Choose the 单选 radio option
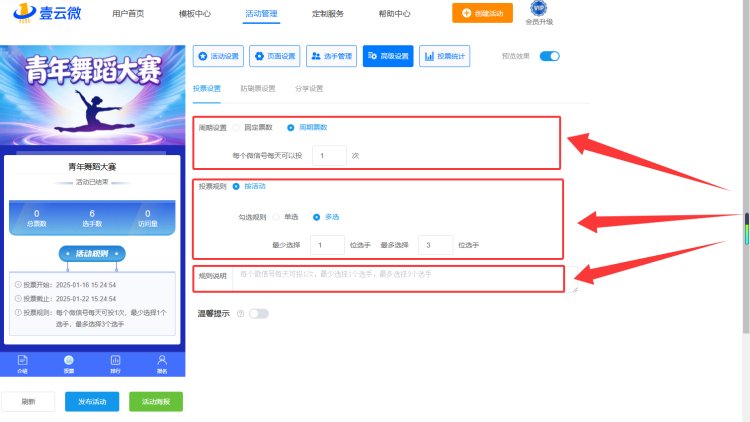Viewport: 750px width, 422px height. tap(276, 217)
